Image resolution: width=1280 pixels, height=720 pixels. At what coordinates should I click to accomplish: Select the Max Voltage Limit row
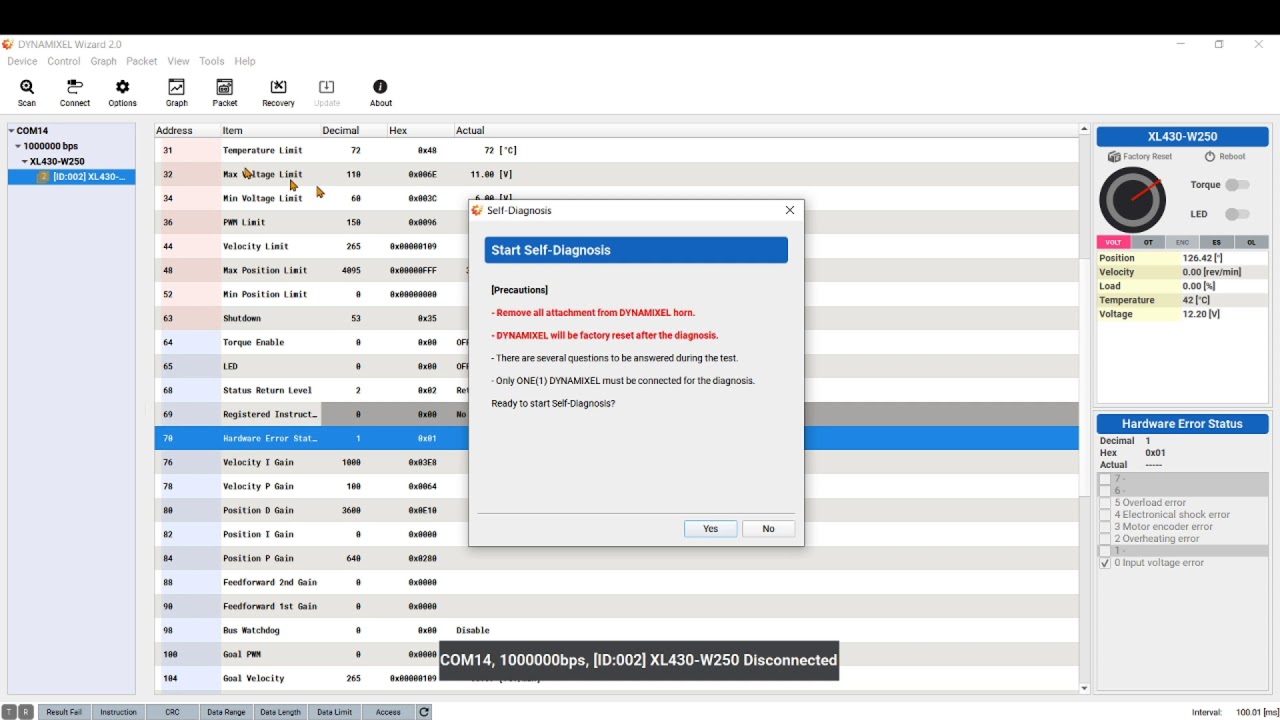pos(616,174)
